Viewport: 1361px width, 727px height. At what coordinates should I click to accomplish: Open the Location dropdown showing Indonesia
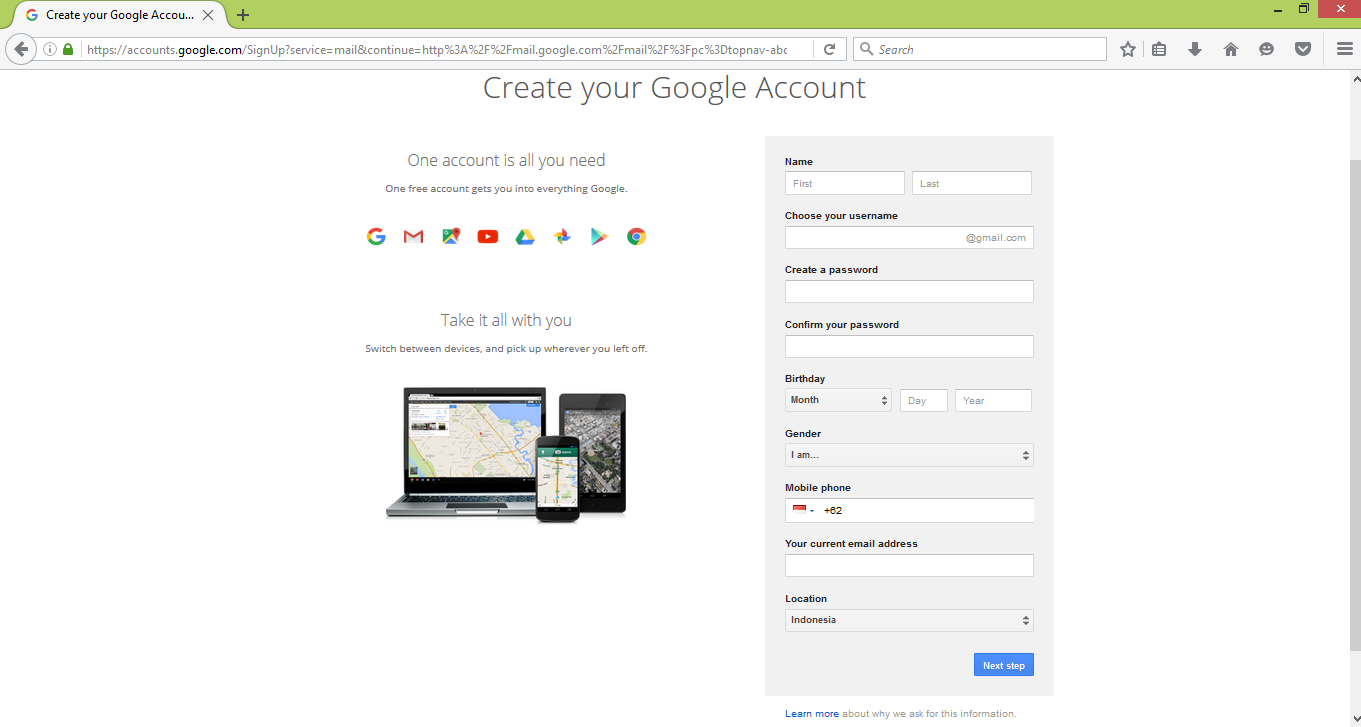point(909,620)
